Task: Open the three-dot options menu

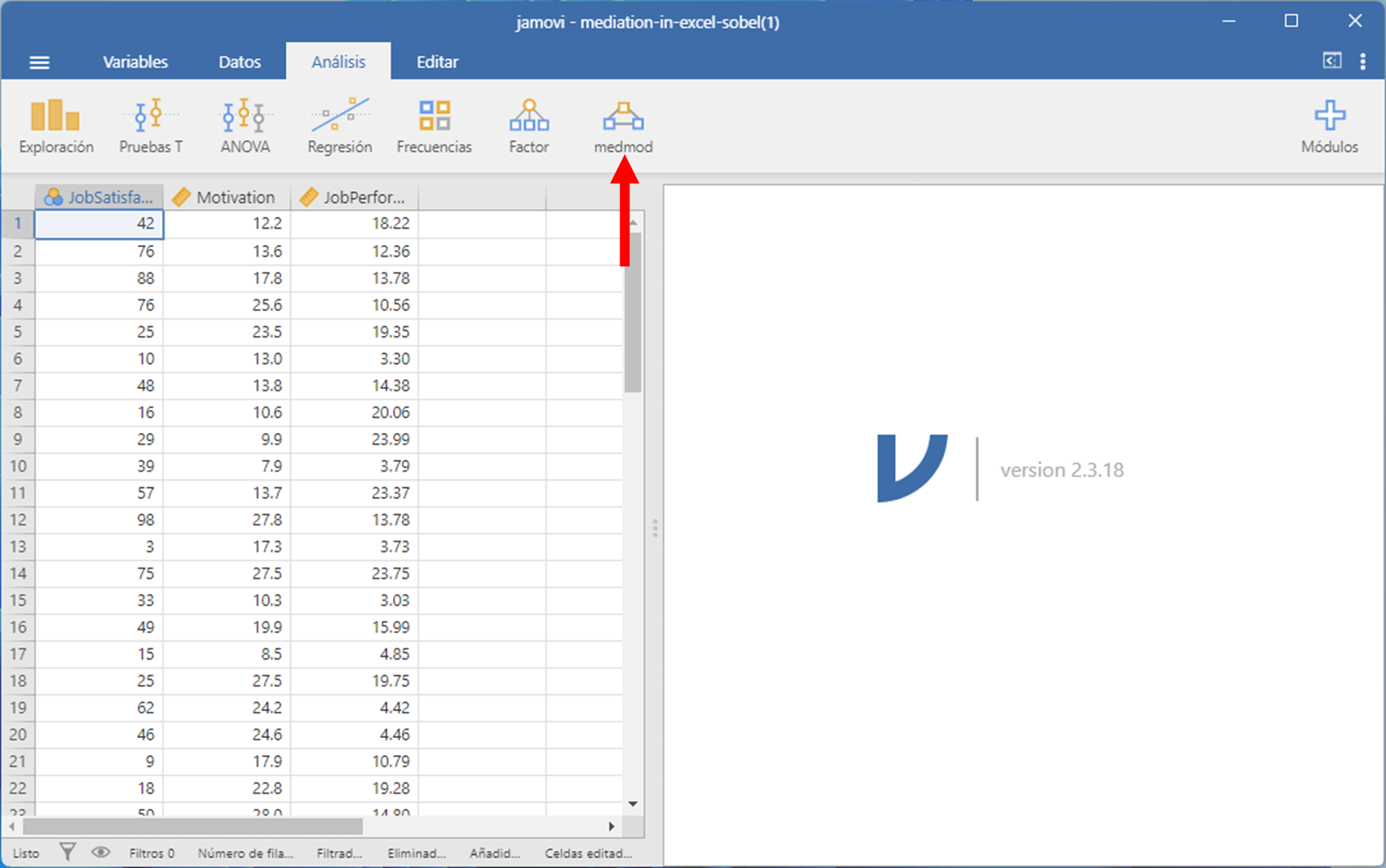Action: [1362, 61]
